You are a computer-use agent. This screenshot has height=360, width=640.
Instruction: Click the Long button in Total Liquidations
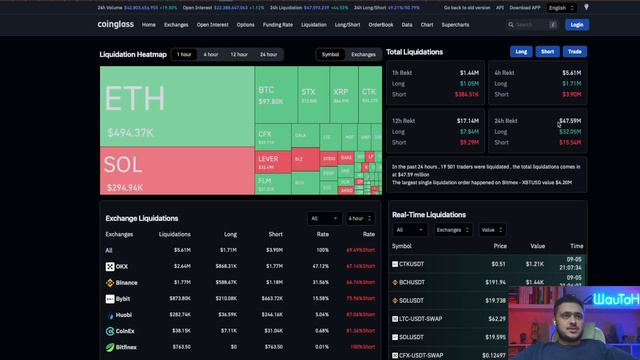pos(521,52)
